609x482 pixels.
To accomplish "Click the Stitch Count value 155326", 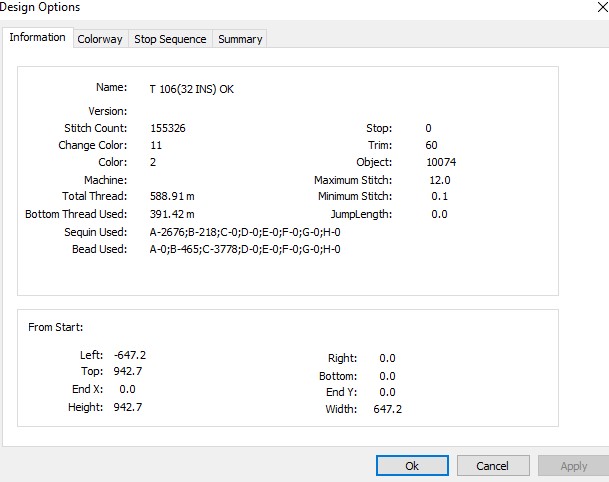I will pos(168,128).
